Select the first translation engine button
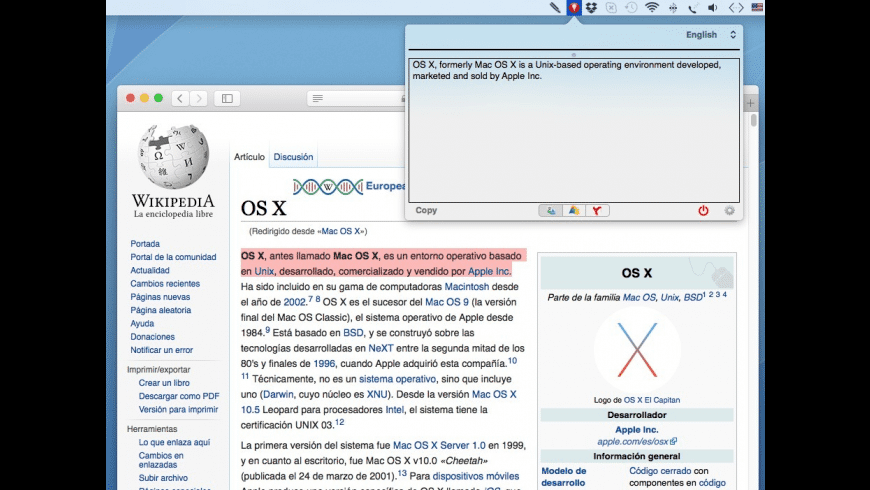The image size is (870, 490). point(550,210)
